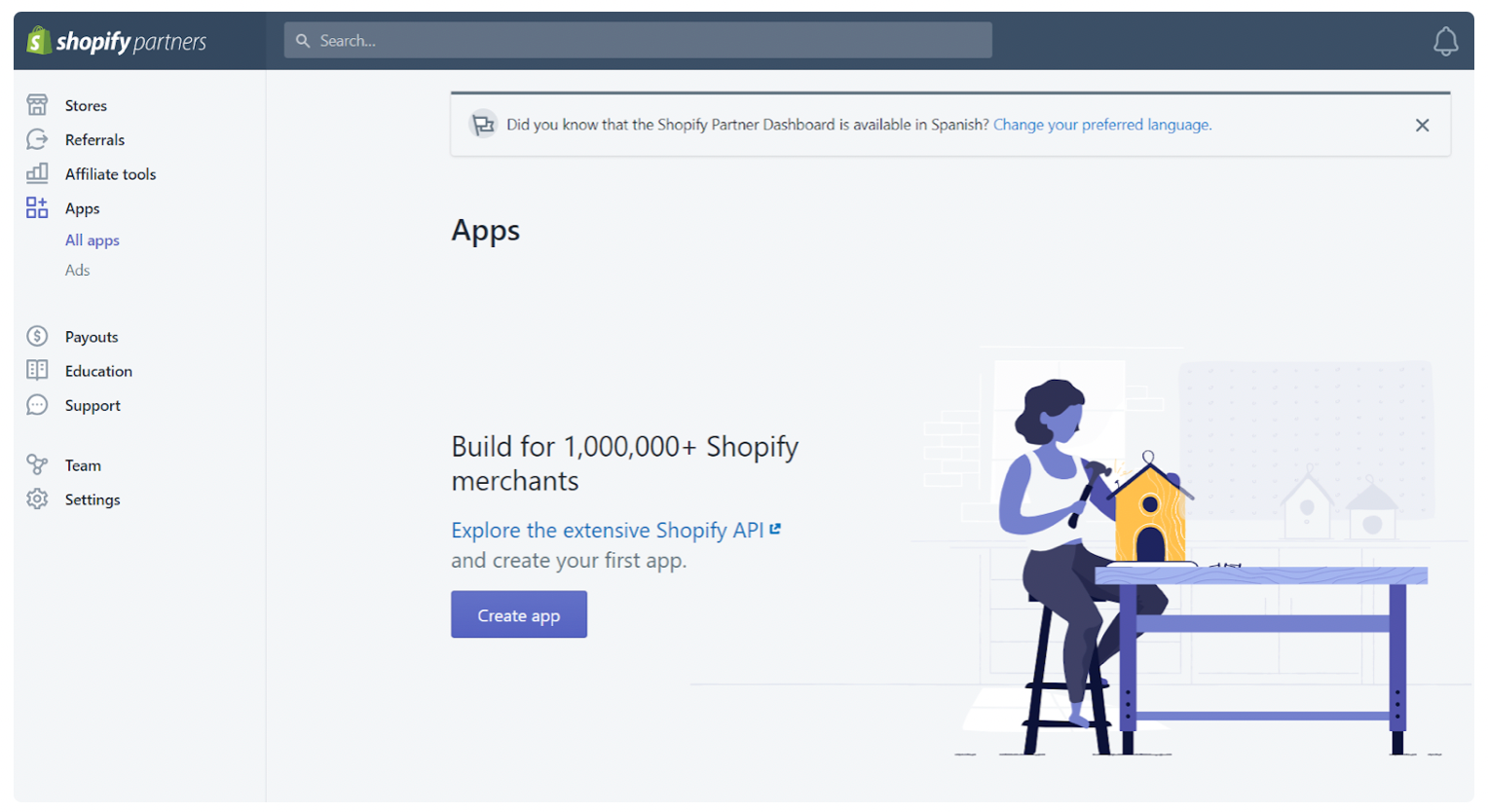This screenshot has width=1488, height=812.
Task: Open Stores in the sidebar
Action: (86, 105)
